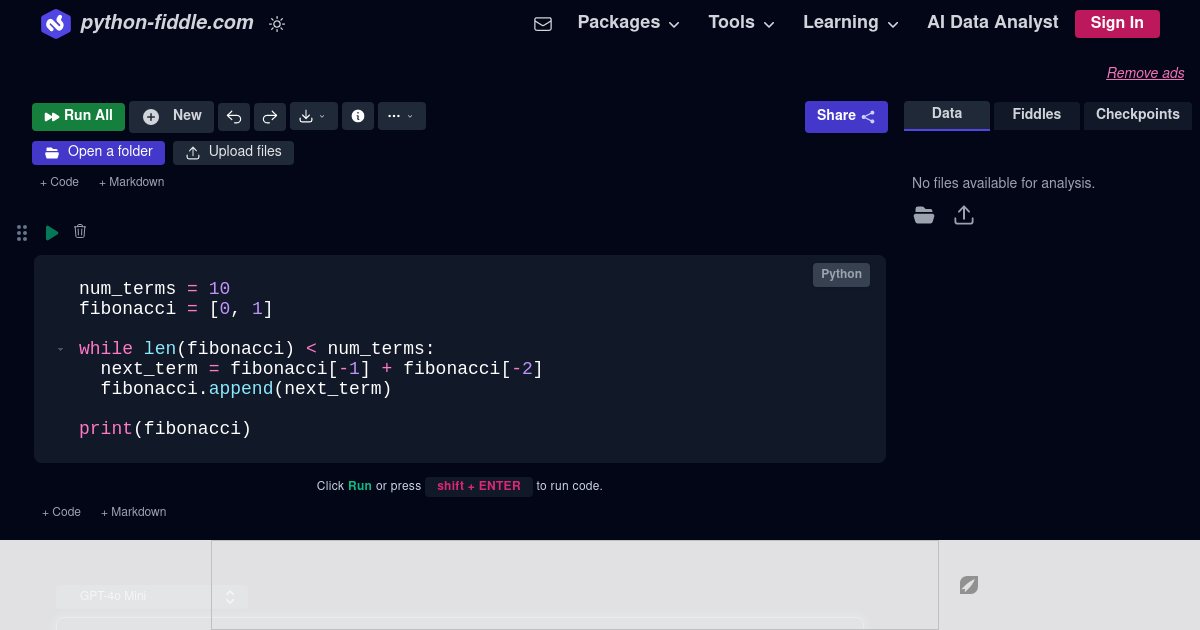Image resolution: width=1200 pixels, height=630 pixels.
Task: Collapse the while loop with the fold arrow
Action: pyautogui.click(x=60, y=348)
